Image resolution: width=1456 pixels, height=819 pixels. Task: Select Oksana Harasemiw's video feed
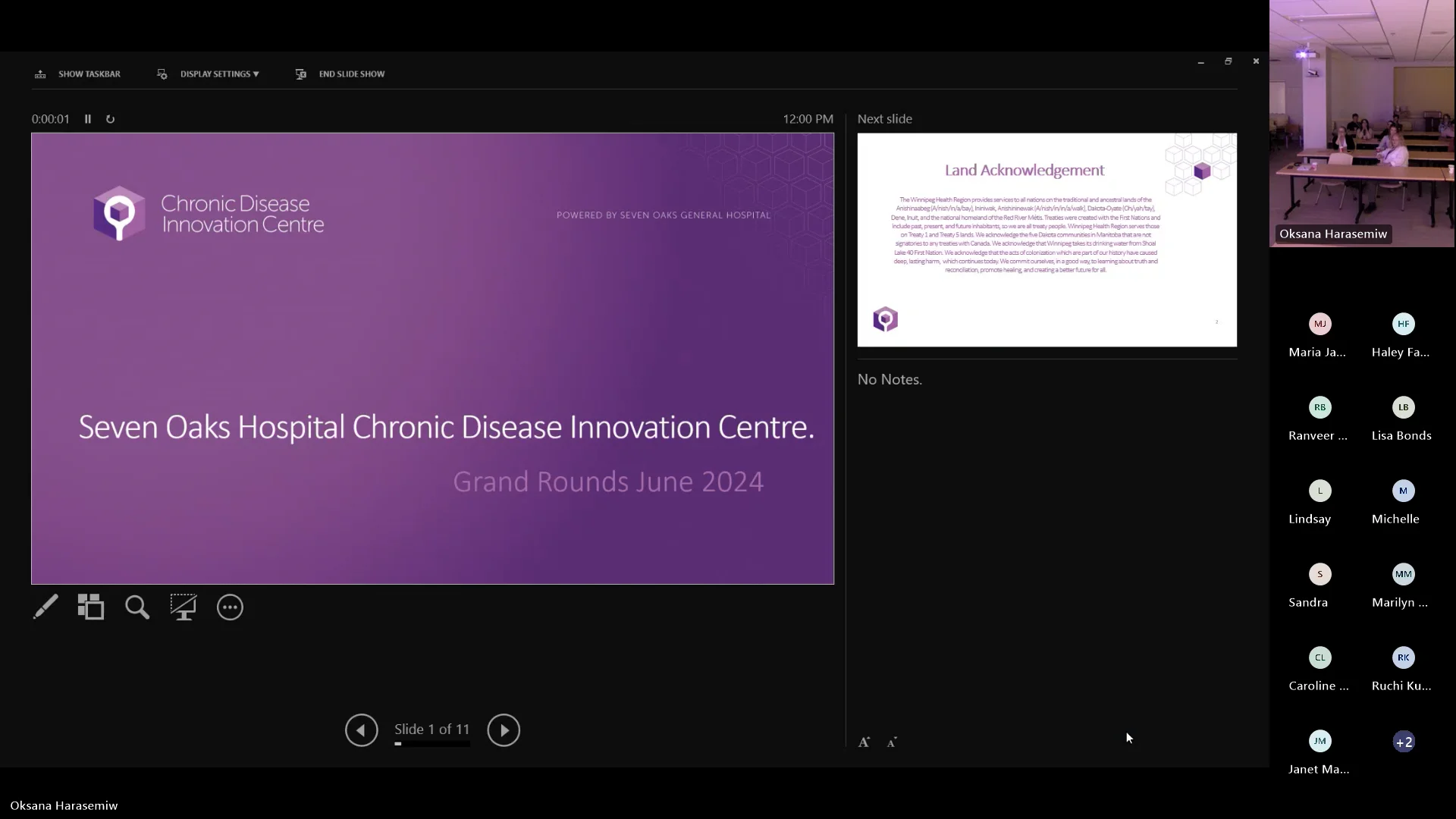1361,121
